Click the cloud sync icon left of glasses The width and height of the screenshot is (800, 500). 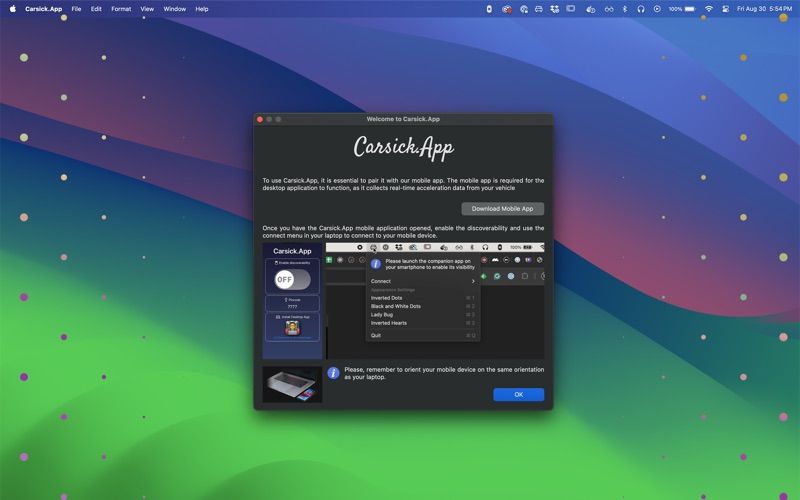tap(590, 9)
